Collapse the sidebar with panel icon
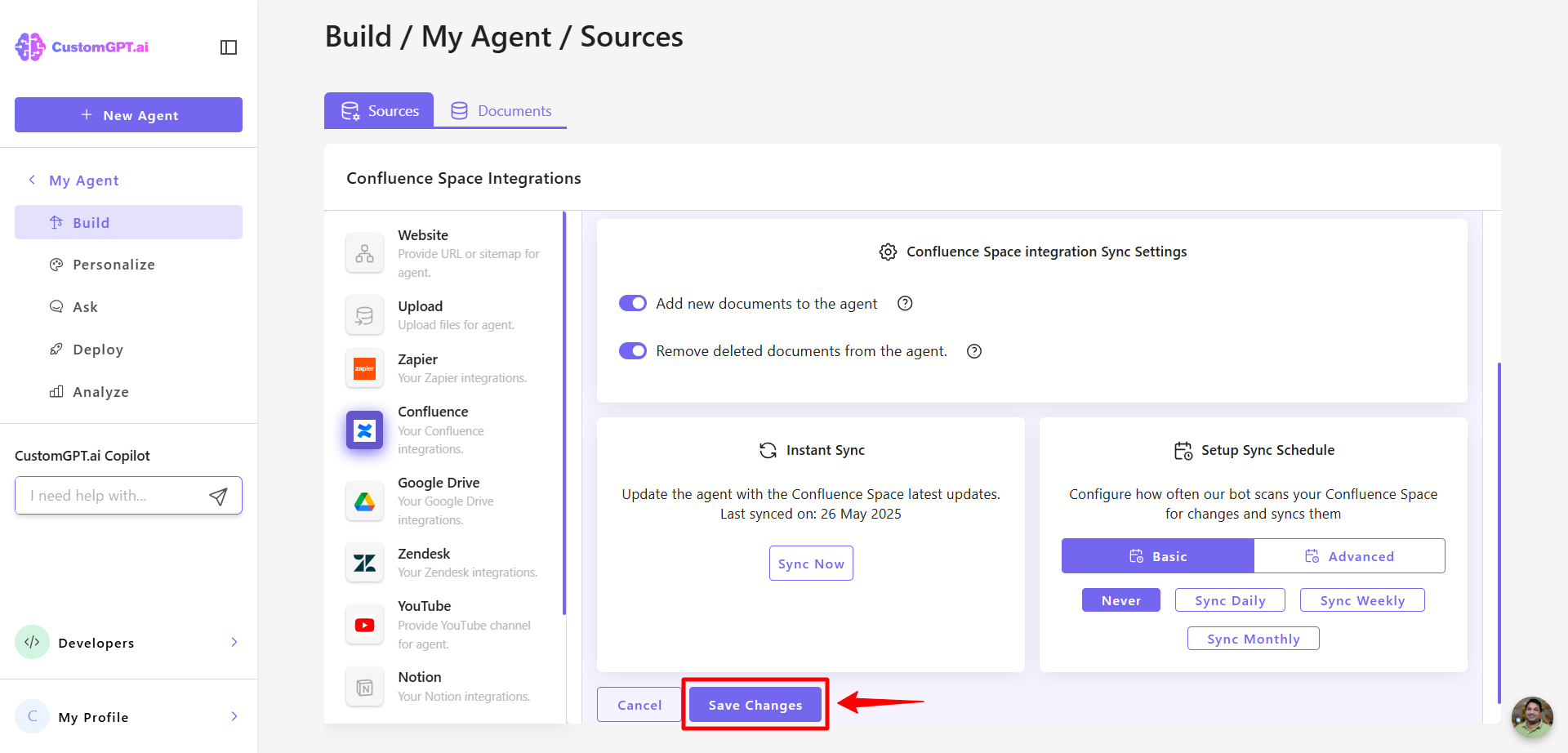This screenshot has height=753, width=1568. click(x=229, y=47)
